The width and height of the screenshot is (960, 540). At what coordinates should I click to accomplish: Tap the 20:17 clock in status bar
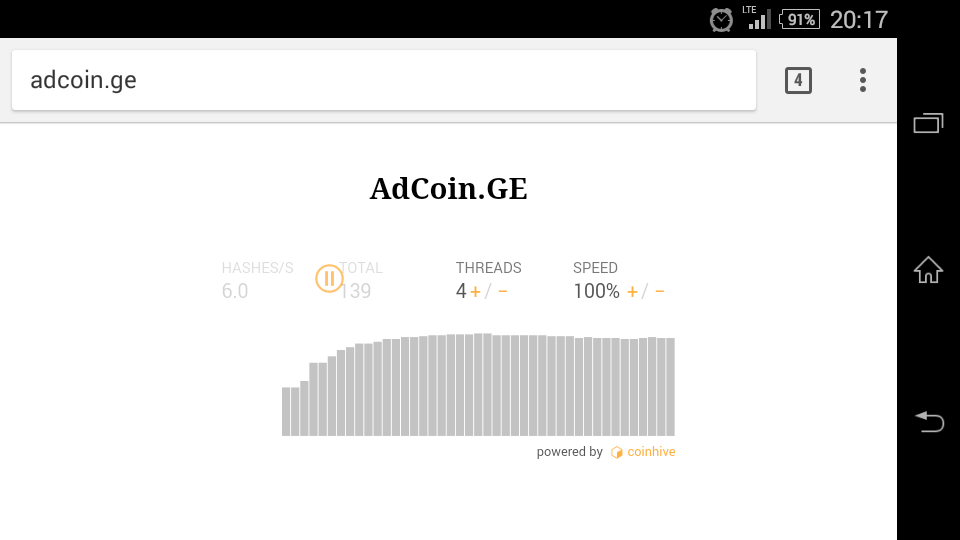coord(858,19)
